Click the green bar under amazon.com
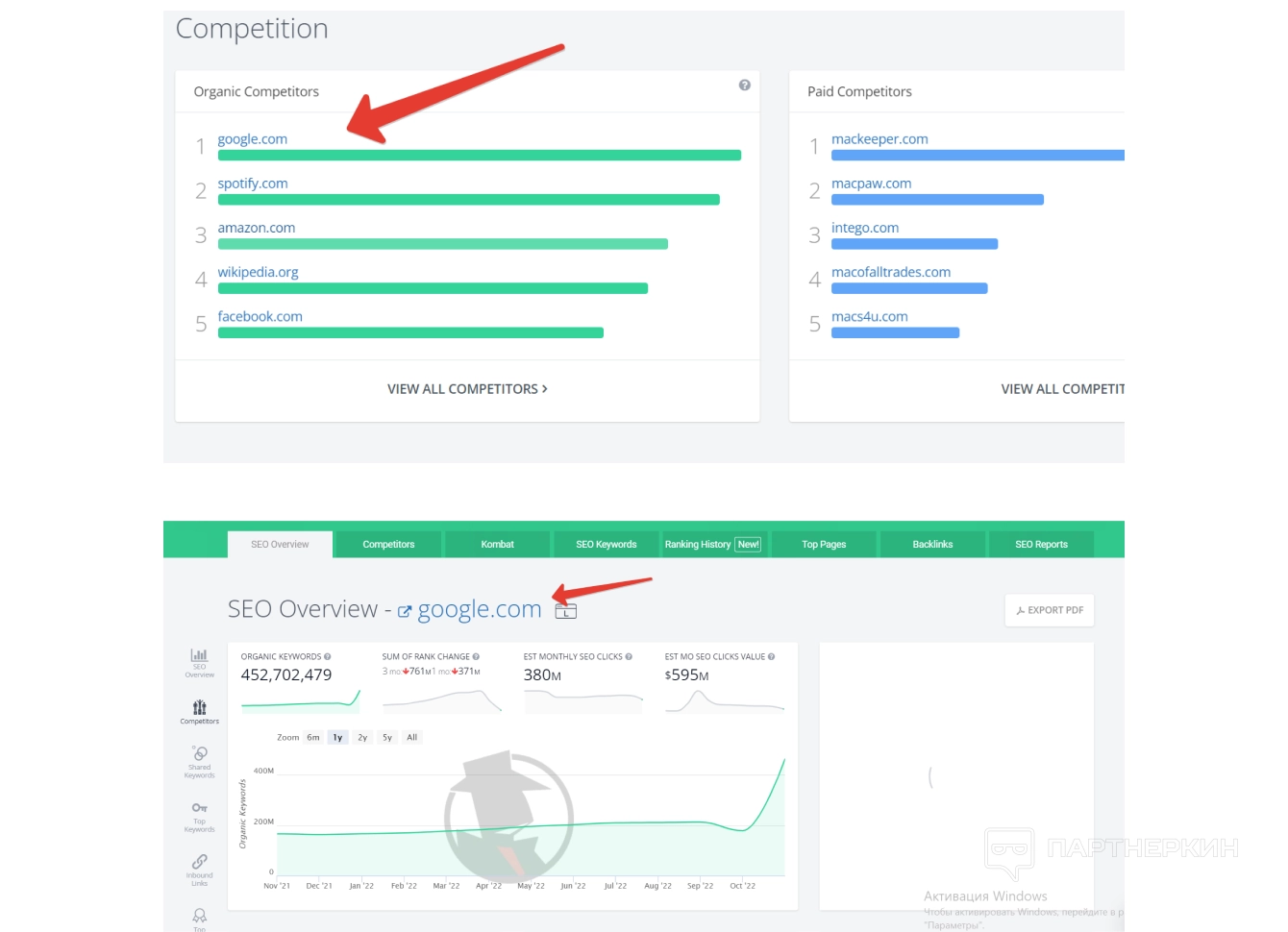This screenshot has height=932, width=1288. point(443,244)
